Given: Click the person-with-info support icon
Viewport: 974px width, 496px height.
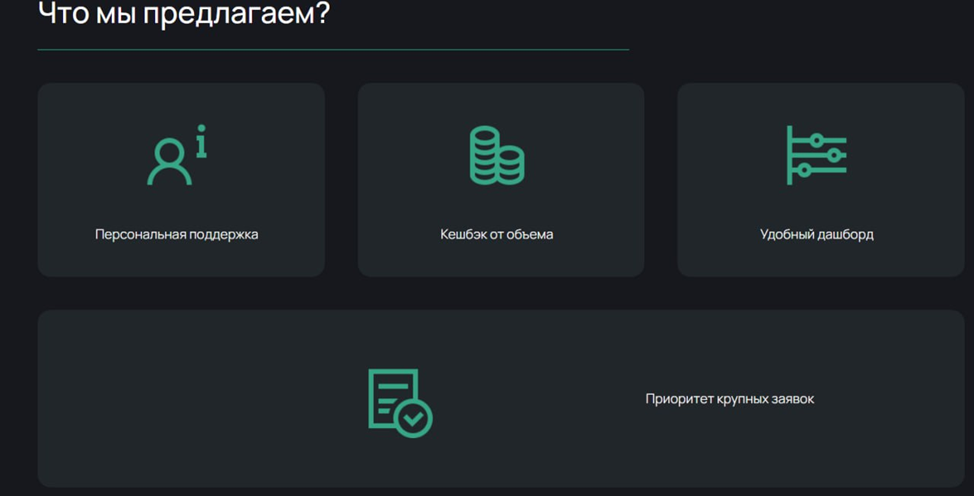Looking at the screenshot, I should pyautogui.click(x=177, y=155).
